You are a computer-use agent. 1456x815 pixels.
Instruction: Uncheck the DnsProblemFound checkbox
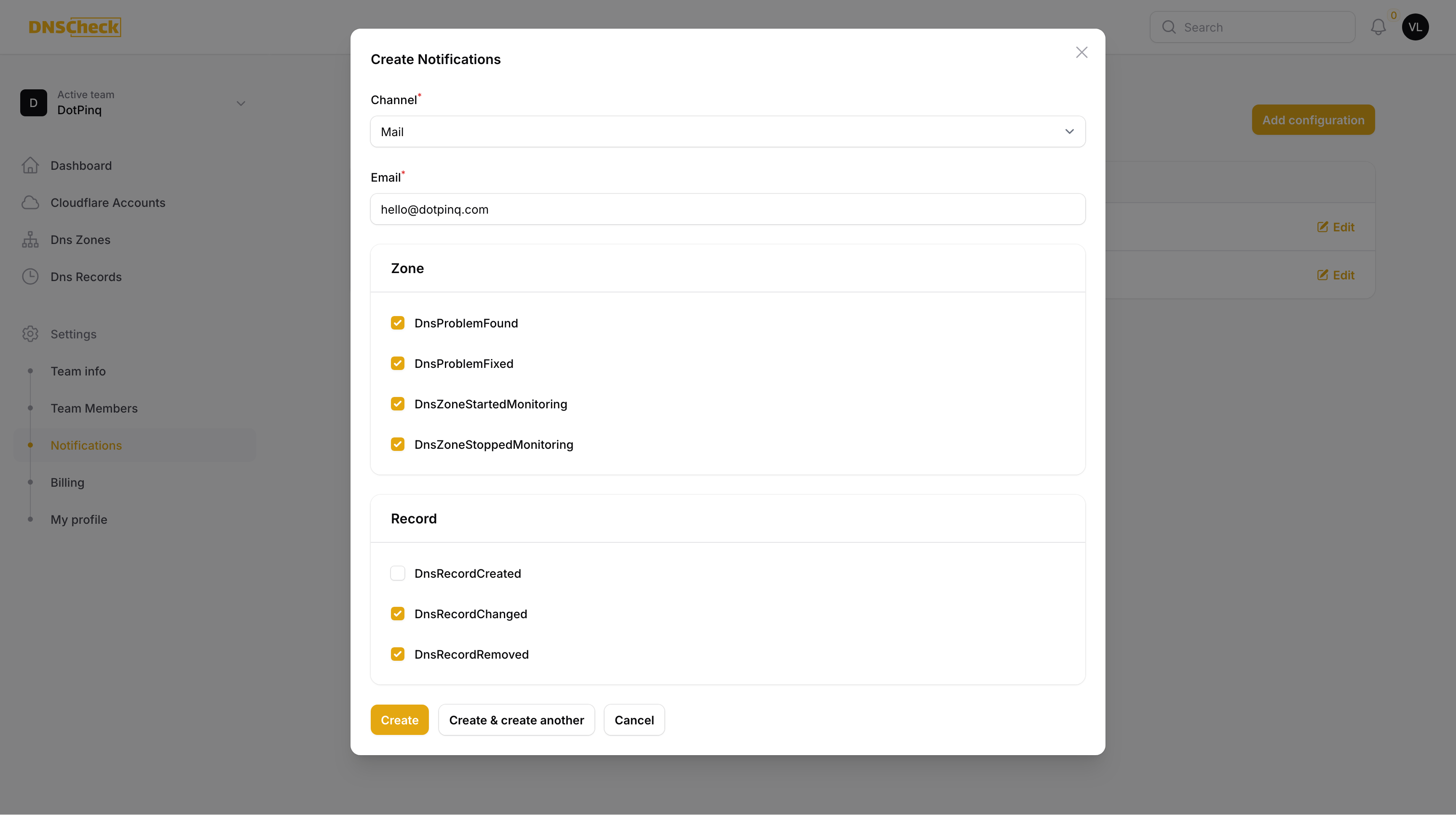pyautogui.click(x=398, y=323)
